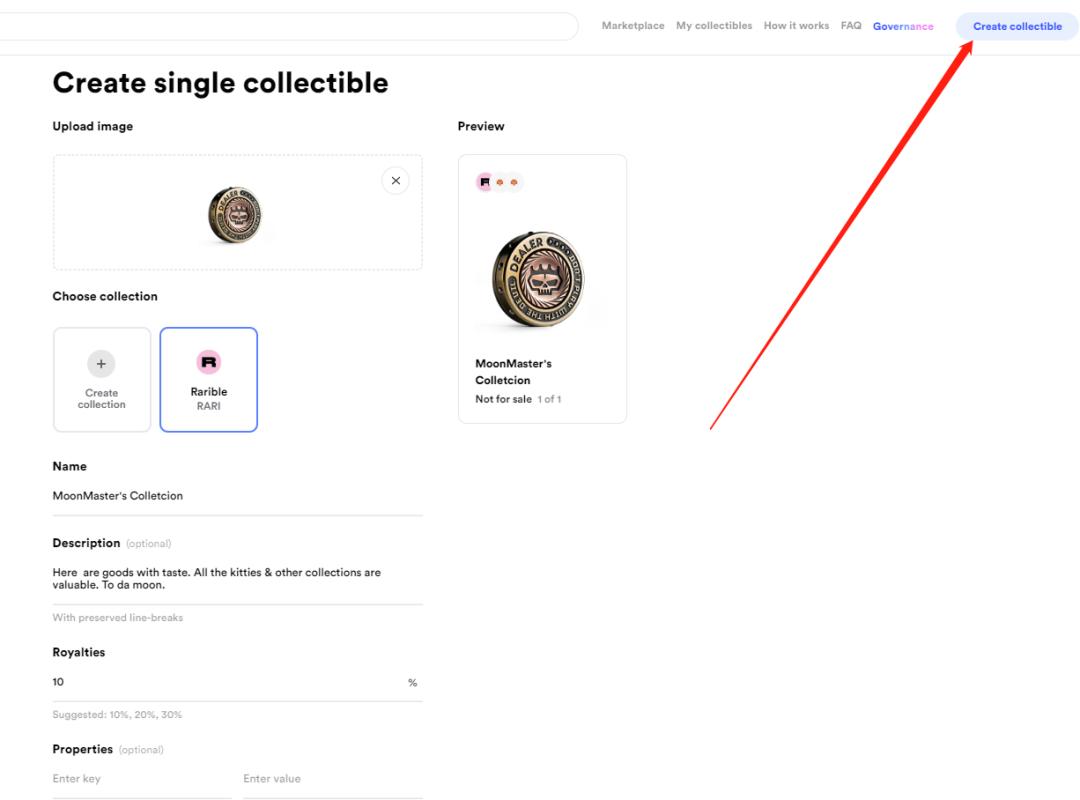The height and width of the screenshot is (800, 1080).
Task: Click the pink Rarible avatar in preview card
Action: pyautogui.click(x=485, y=183)
